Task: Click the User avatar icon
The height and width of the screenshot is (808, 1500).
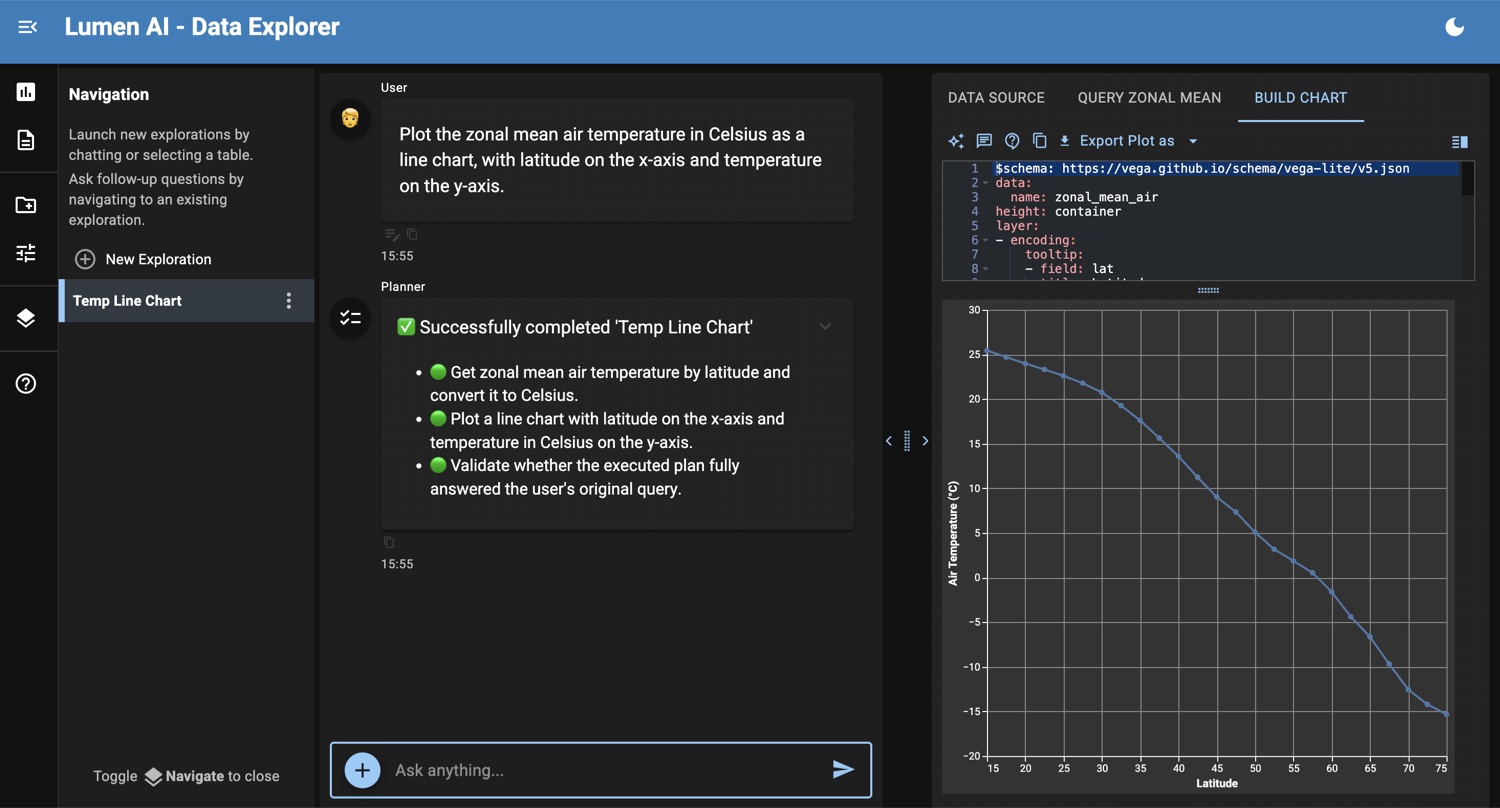Action: coord(350,119)
